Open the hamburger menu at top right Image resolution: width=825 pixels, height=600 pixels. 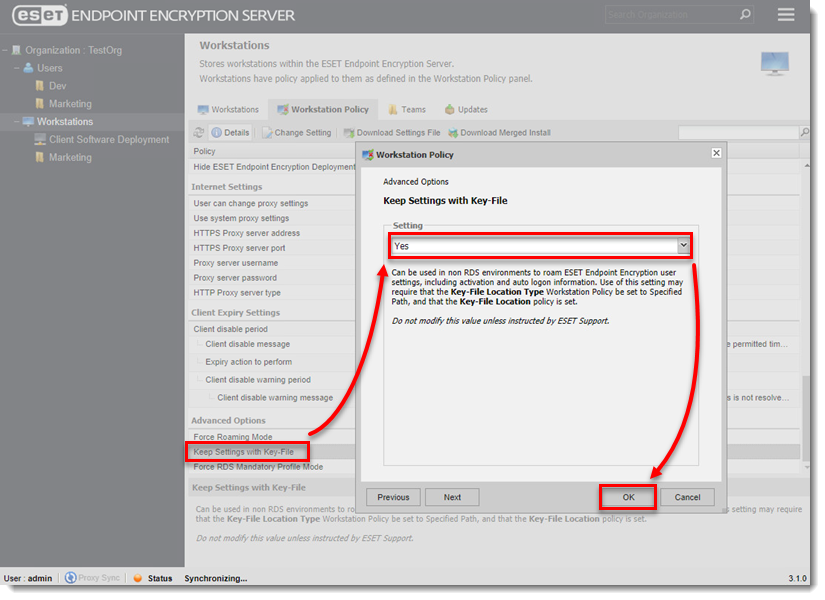click(786, 15)
